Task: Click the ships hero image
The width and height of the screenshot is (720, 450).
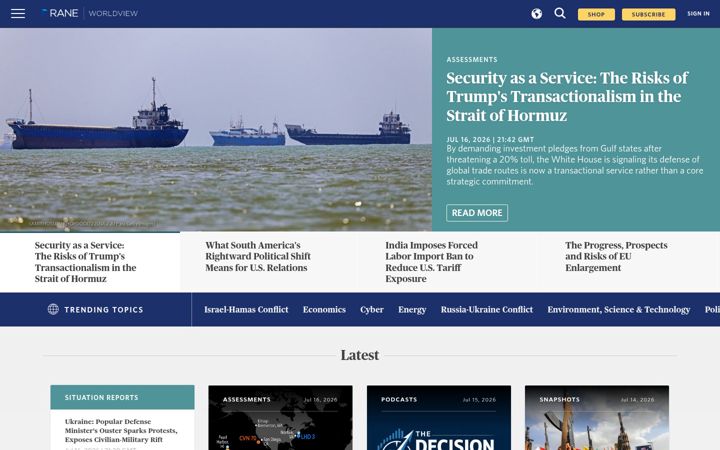Action: [216, 129]
